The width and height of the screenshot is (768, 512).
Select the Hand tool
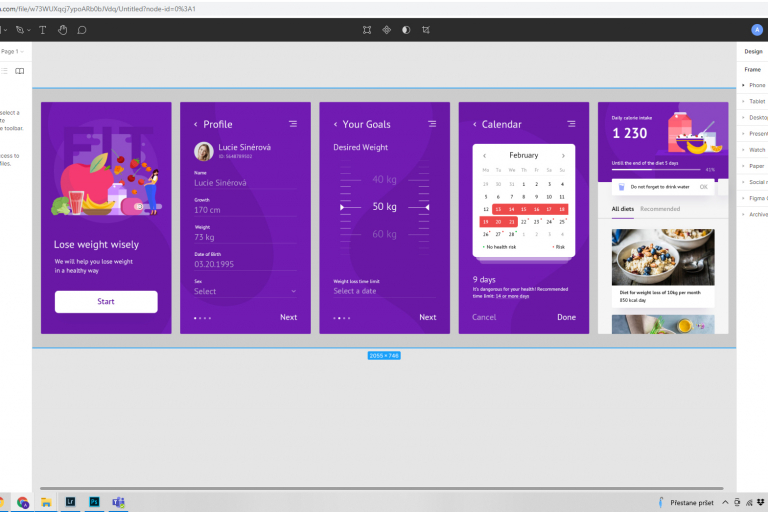pos(62,30)
